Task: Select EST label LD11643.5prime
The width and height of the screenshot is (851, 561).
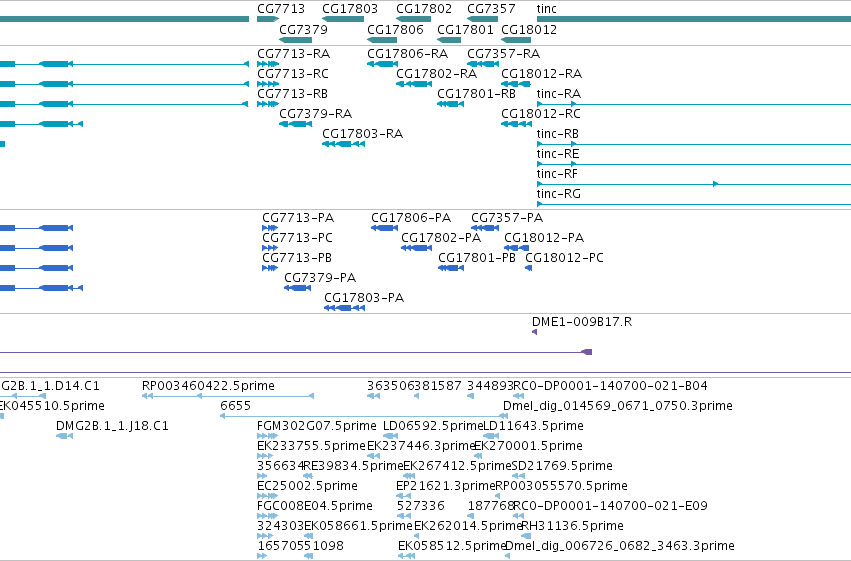Action: click(x=534, y=426)
